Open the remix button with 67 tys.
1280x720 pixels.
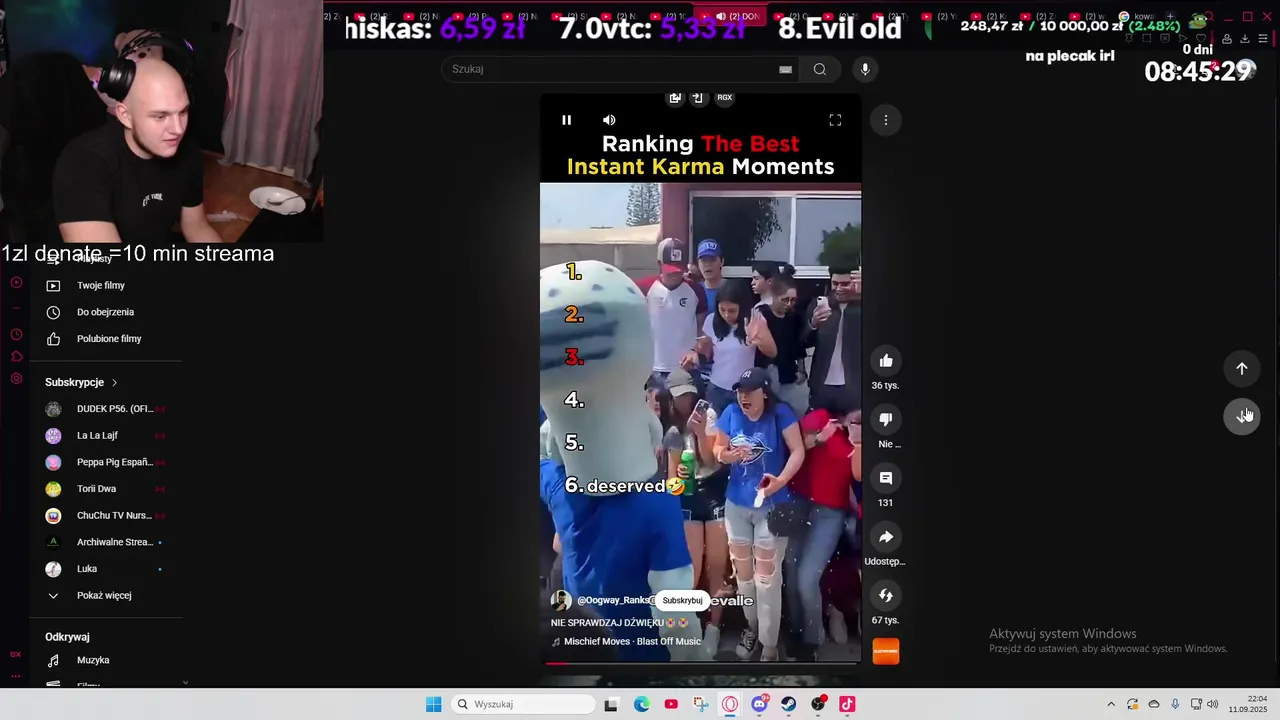point(886,596)
